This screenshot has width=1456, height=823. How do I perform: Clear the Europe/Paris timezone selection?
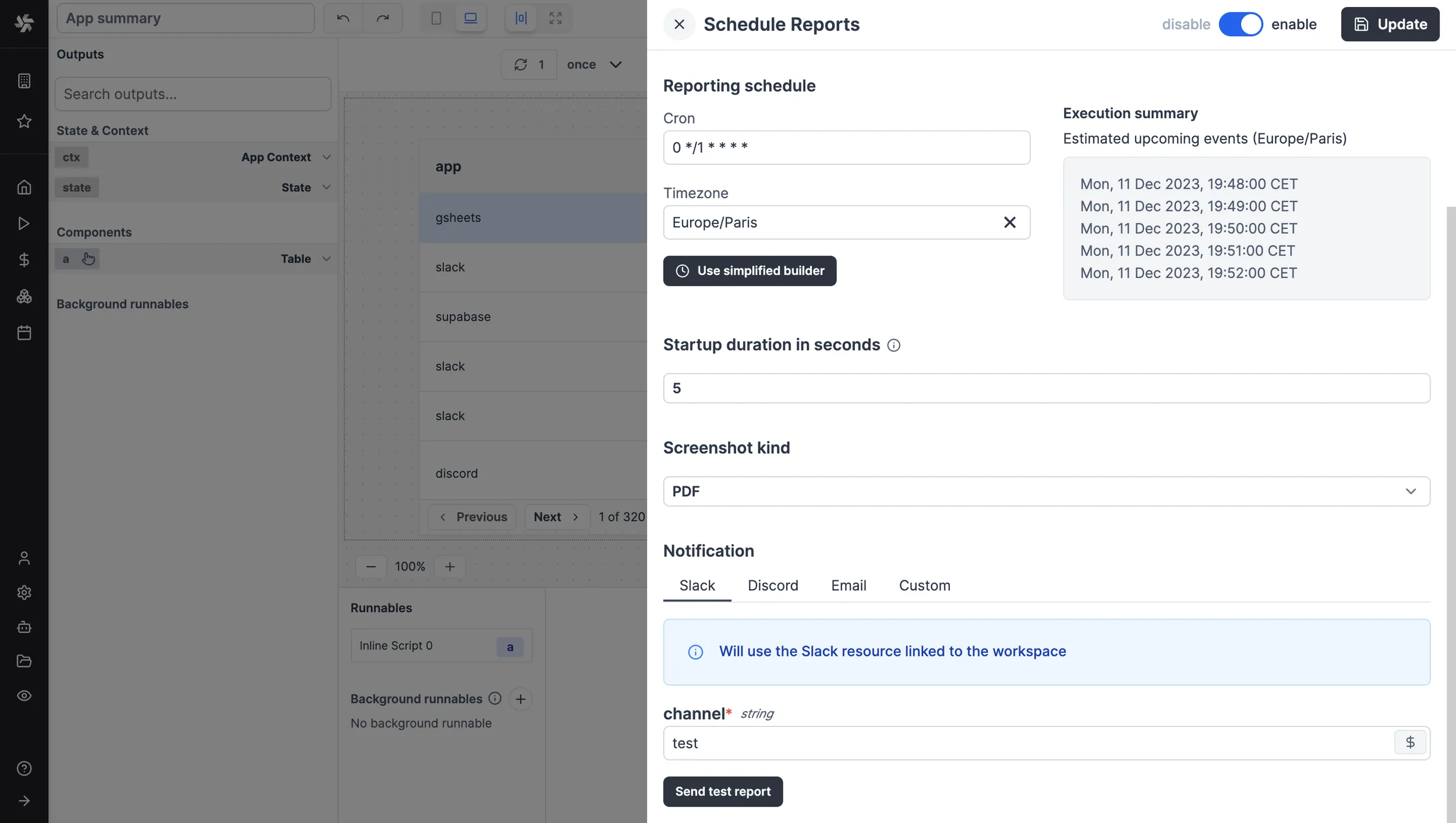tap(1009, 222)
